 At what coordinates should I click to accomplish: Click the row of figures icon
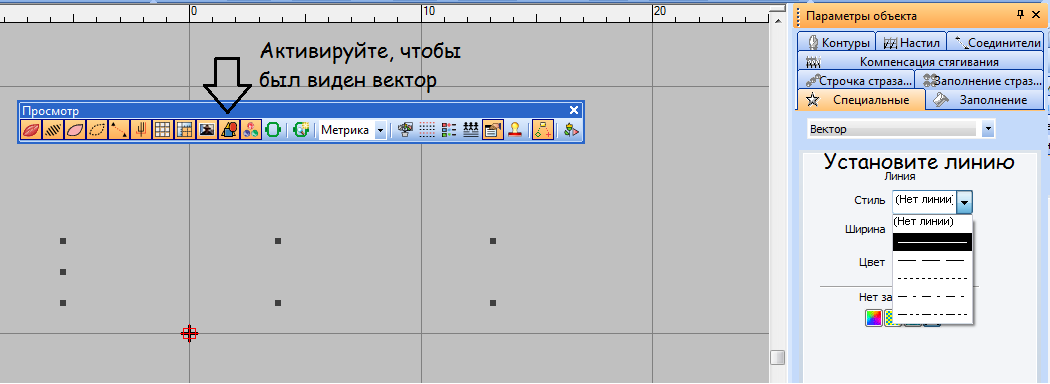[x=471, y=130]
